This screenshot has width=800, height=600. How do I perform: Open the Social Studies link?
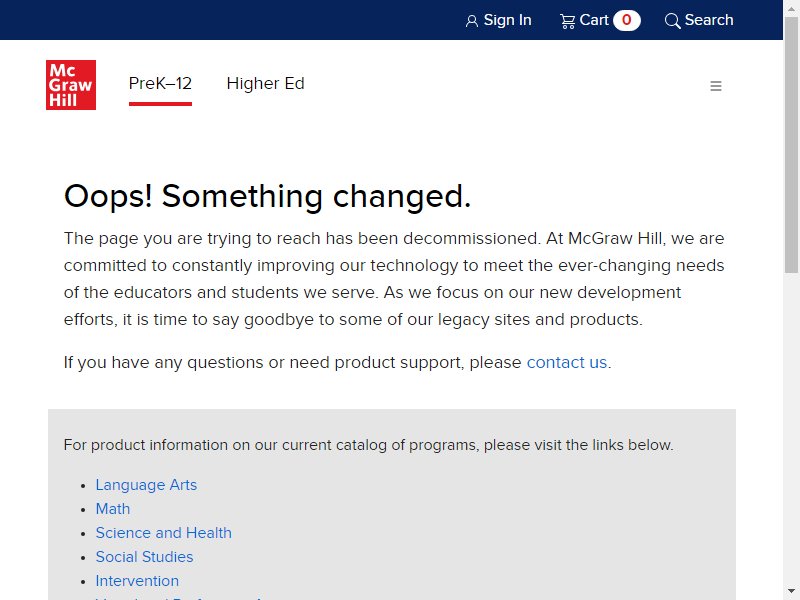(144, 557)
